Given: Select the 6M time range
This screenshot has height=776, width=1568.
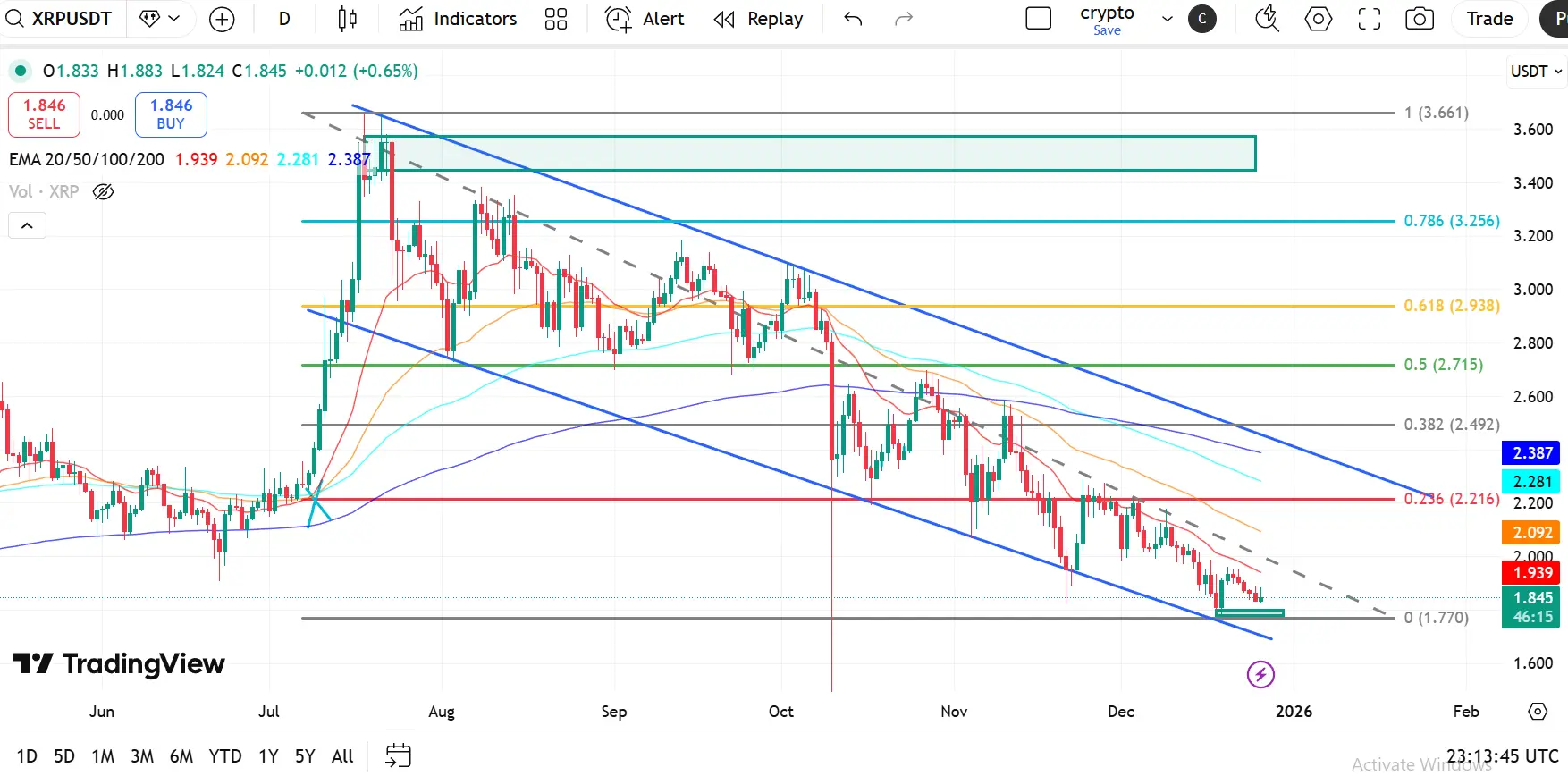Looking at the screenshot, I should (181, 756).
